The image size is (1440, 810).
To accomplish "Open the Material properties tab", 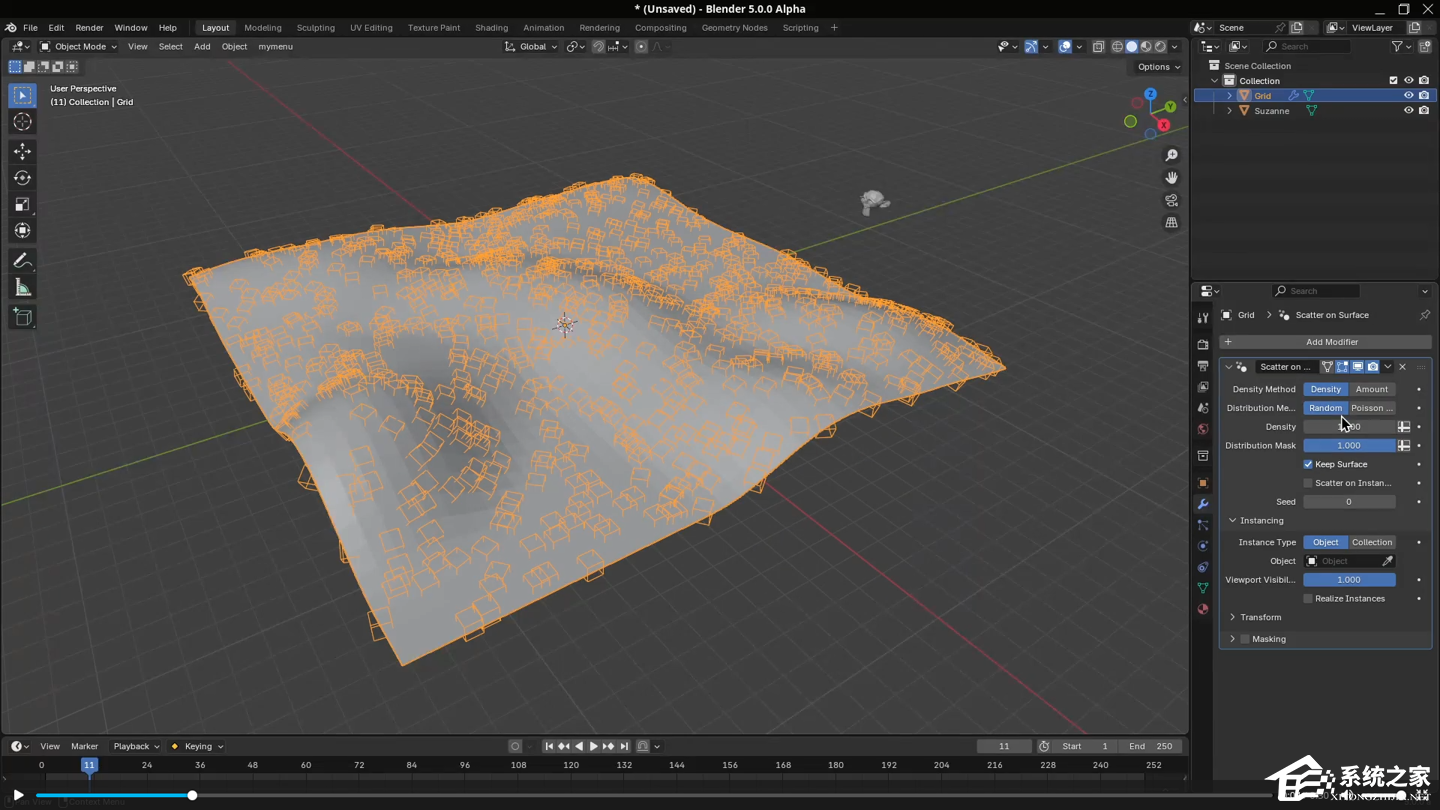I will pyautogui.click(x=1202, y=608).
